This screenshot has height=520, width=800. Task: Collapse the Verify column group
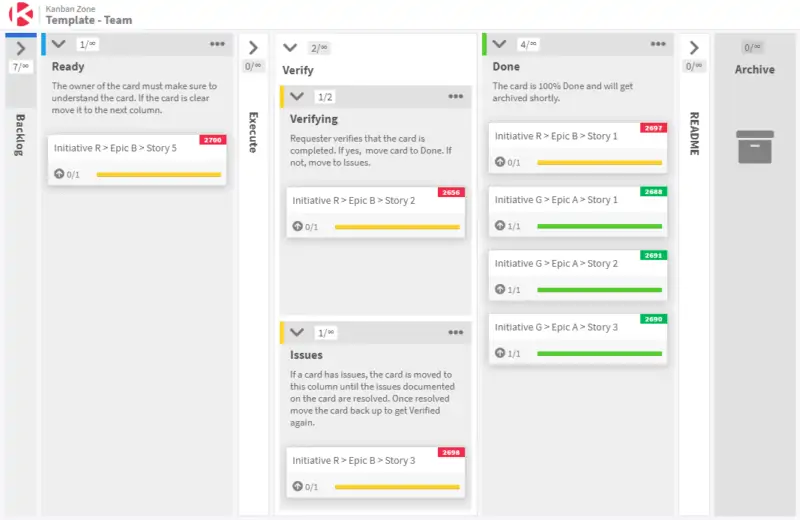click(x=290, y=47)
